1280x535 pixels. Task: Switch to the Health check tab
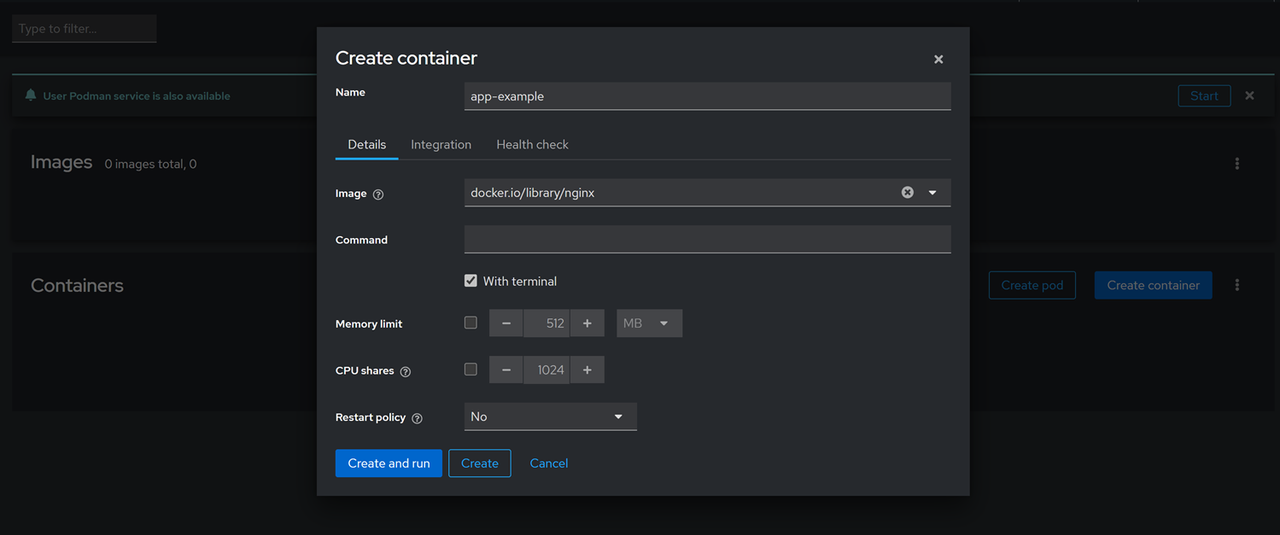point(532,144)
